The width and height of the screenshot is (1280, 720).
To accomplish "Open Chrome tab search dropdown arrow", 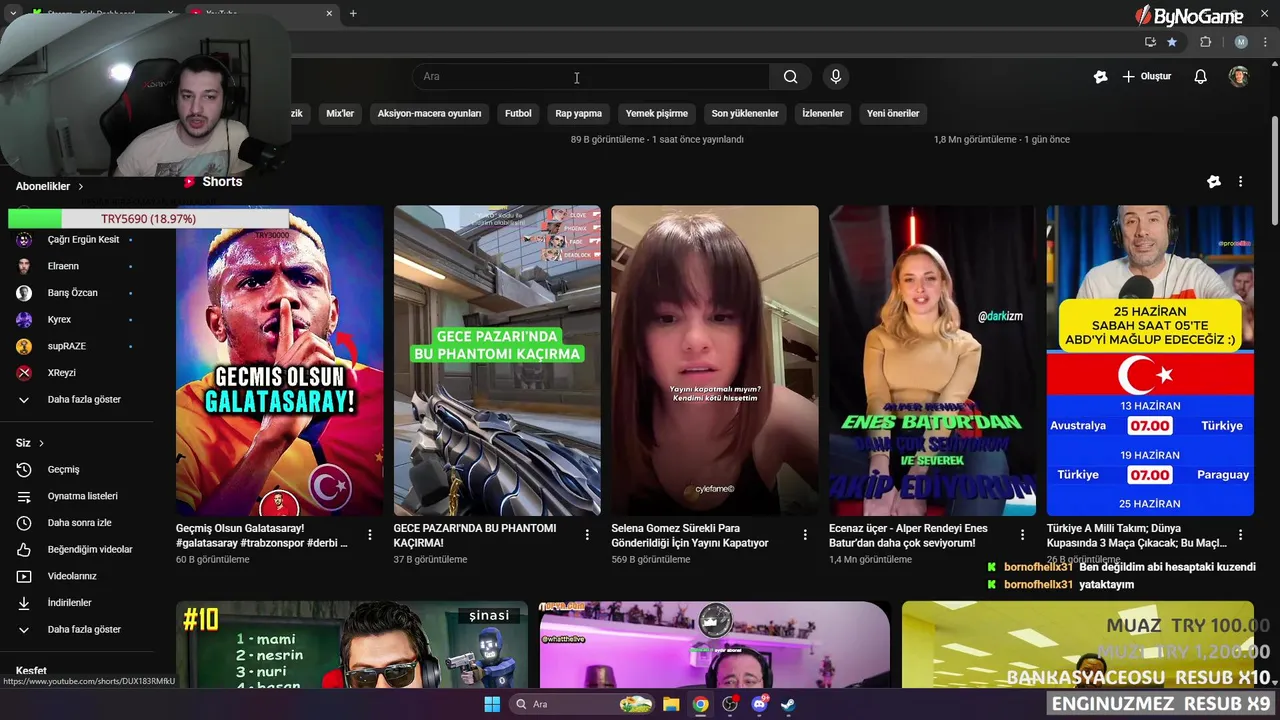I will (12, 13).
